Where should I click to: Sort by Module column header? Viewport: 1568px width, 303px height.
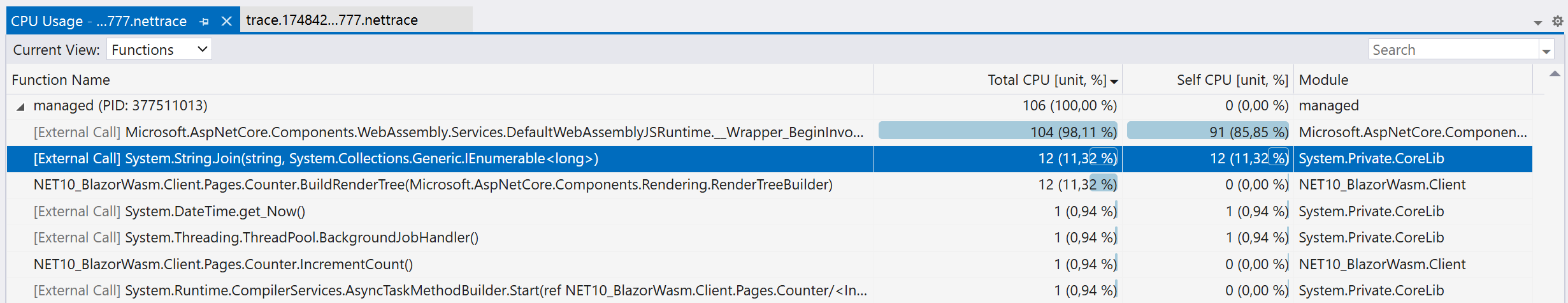(1413, 80)
